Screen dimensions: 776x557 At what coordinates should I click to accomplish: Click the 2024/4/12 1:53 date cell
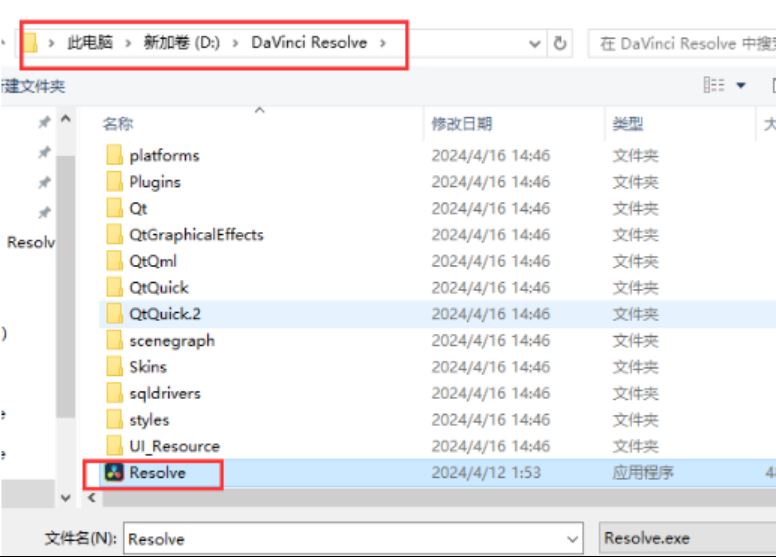(x=486, y=472)
